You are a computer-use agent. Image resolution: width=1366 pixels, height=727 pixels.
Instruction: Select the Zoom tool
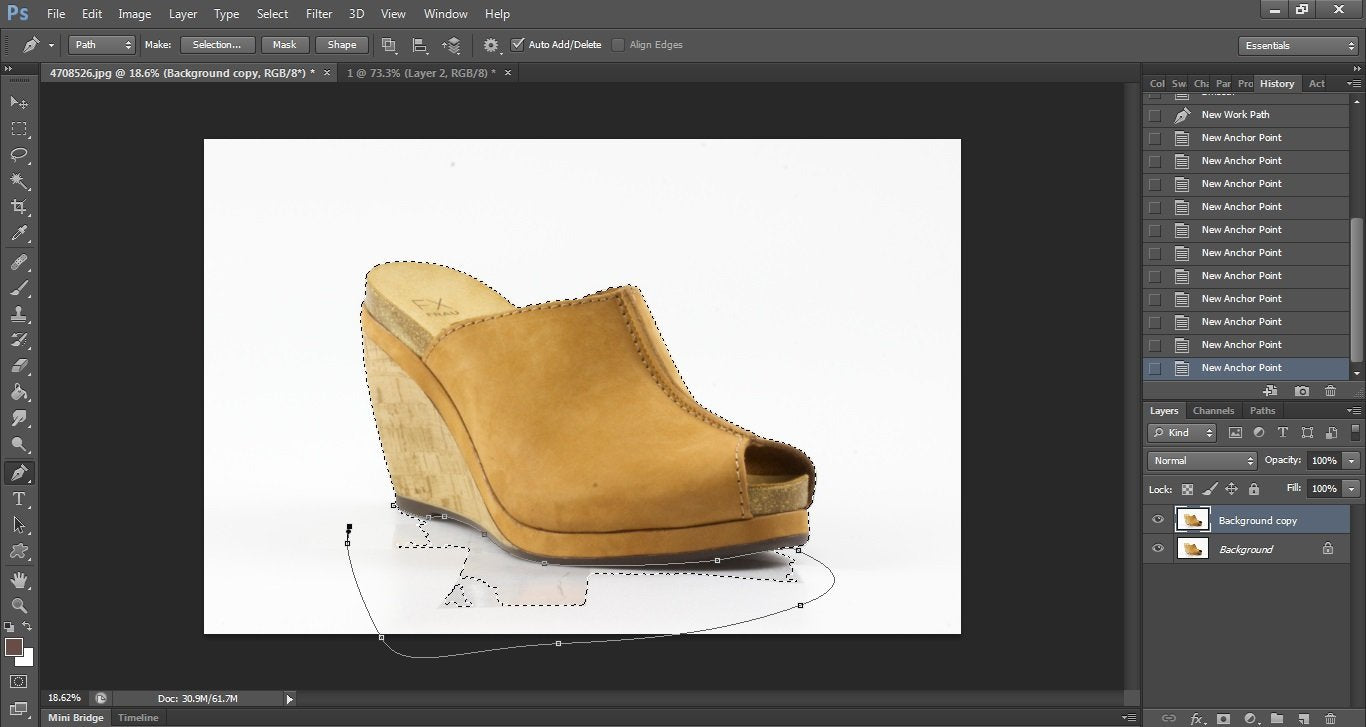click(x=19, y=605)
